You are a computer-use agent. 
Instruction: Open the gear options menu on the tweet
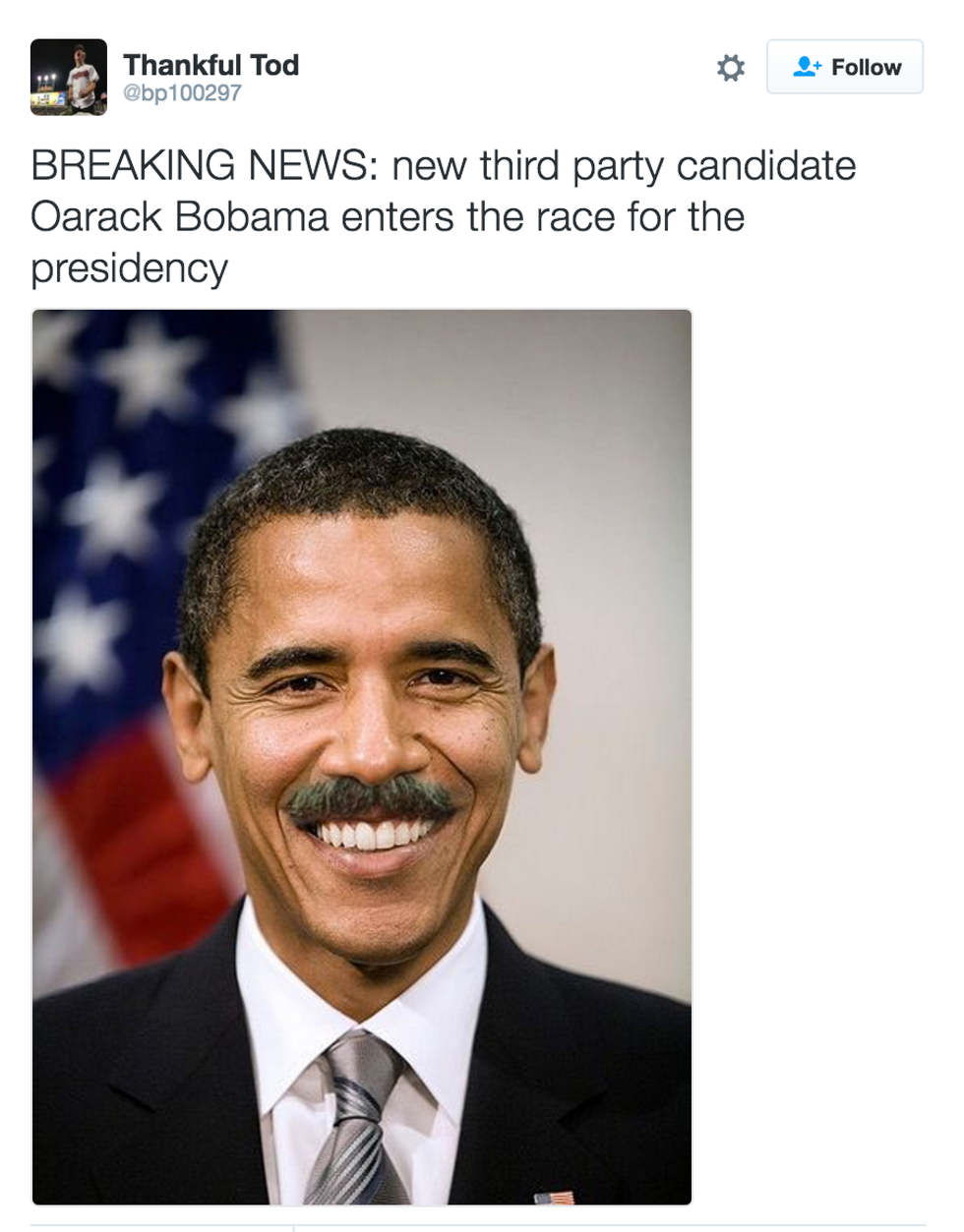(x=730, y=68)
